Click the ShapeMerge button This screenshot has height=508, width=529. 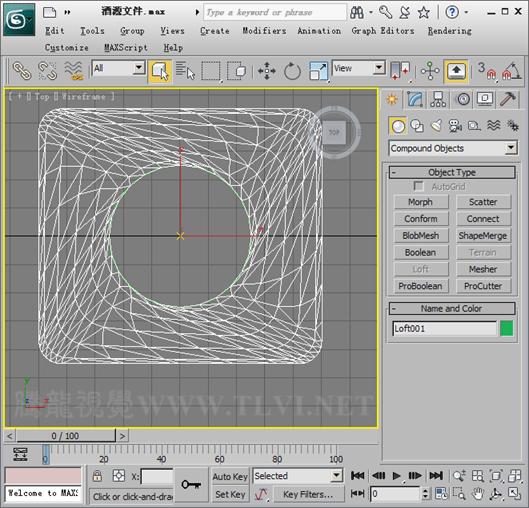[x=483, y=236]
